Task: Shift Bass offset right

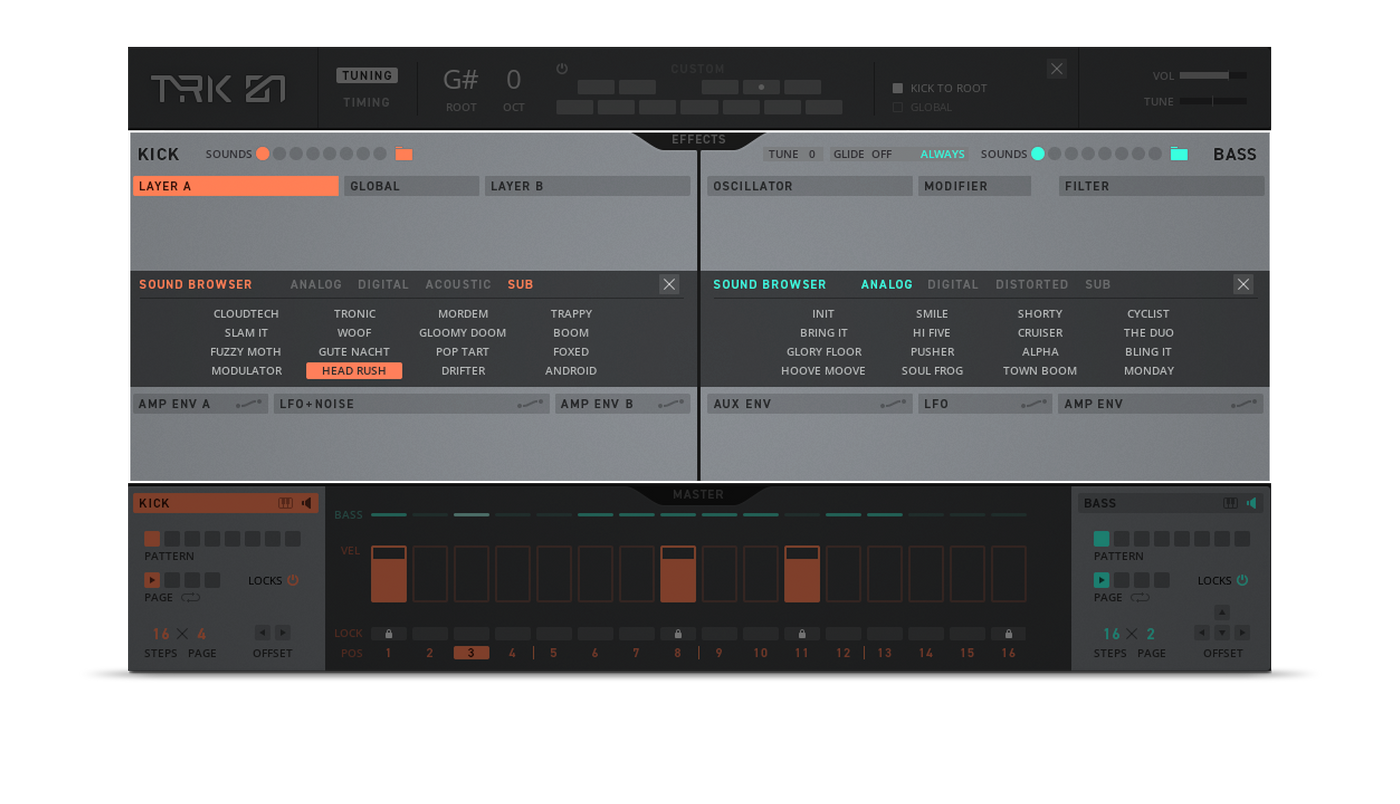Action: (x=1242, y=633)
